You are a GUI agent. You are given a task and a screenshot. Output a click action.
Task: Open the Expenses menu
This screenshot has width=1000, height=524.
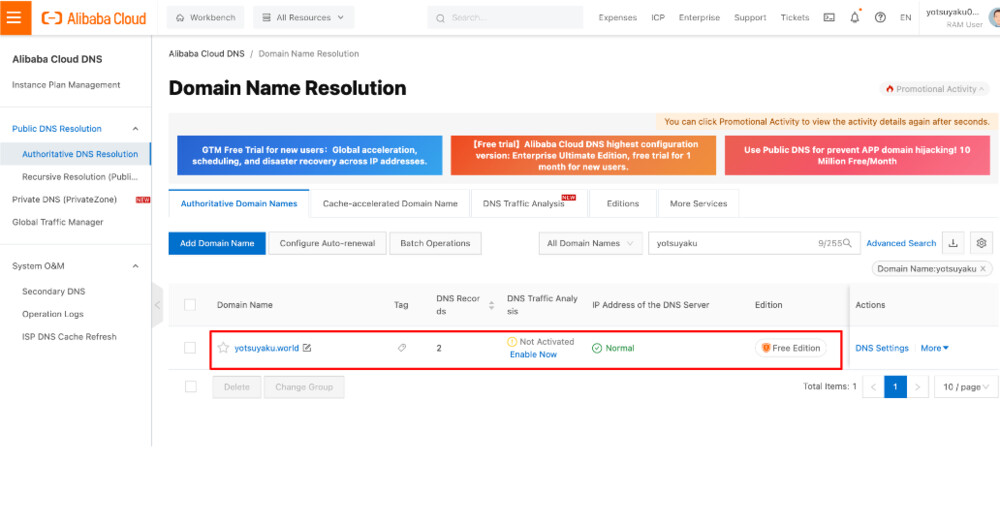tap(617, 18)
